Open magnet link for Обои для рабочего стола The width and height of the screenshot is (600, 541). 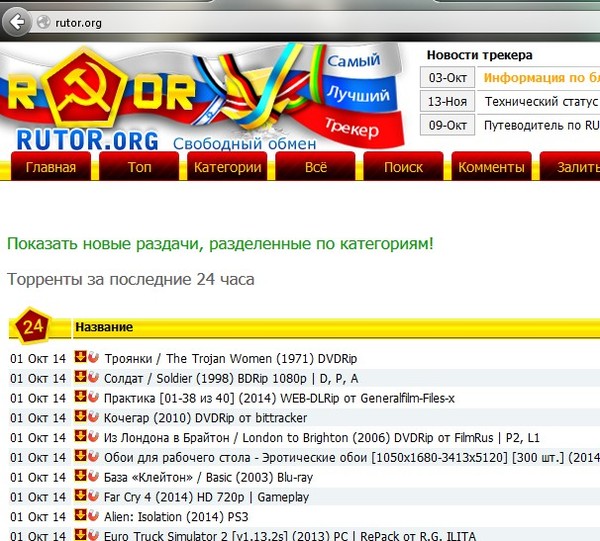click(93, 456)
